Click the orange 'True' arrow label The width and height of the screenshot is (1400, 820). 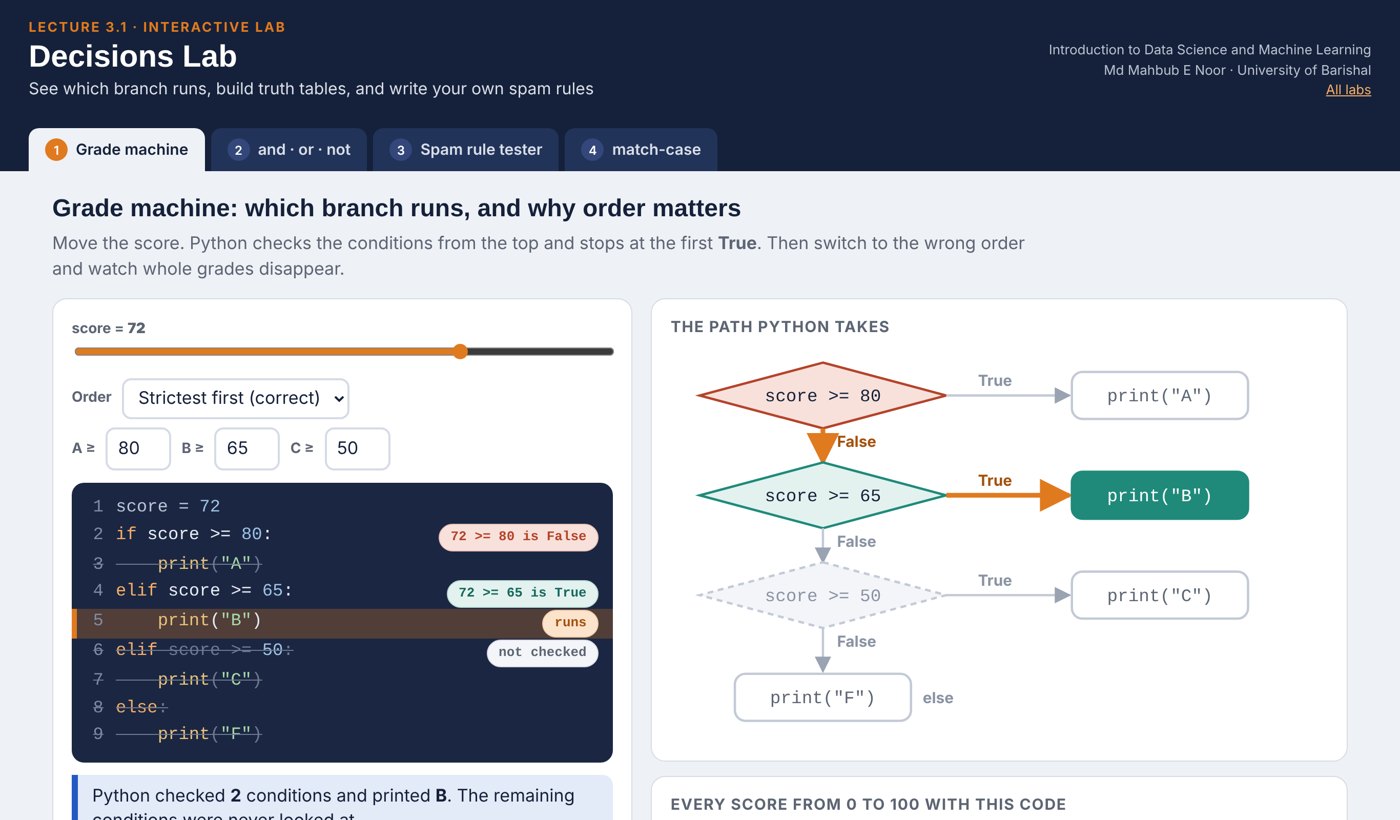click(x=995, y=481)
